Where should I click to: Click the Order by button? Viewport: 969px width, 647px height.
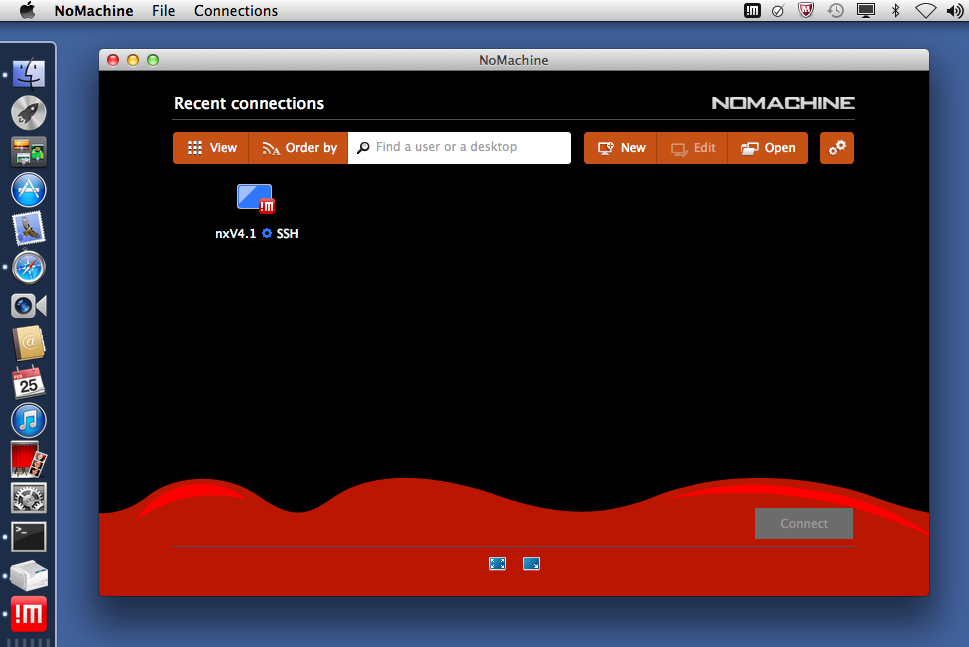pos(298,148)
